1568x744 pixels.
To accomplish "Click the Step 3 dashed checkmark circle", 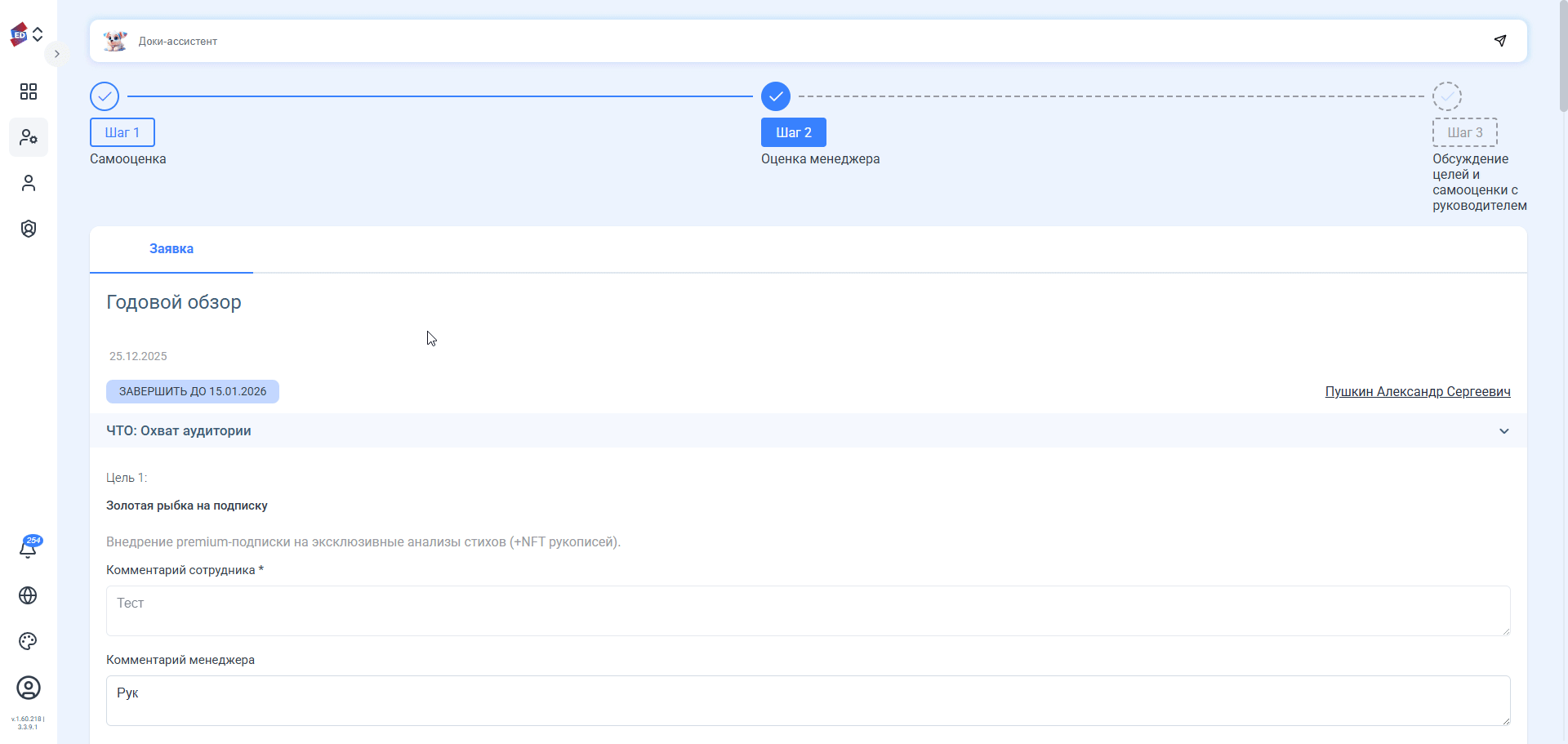I will point(1447,96).
